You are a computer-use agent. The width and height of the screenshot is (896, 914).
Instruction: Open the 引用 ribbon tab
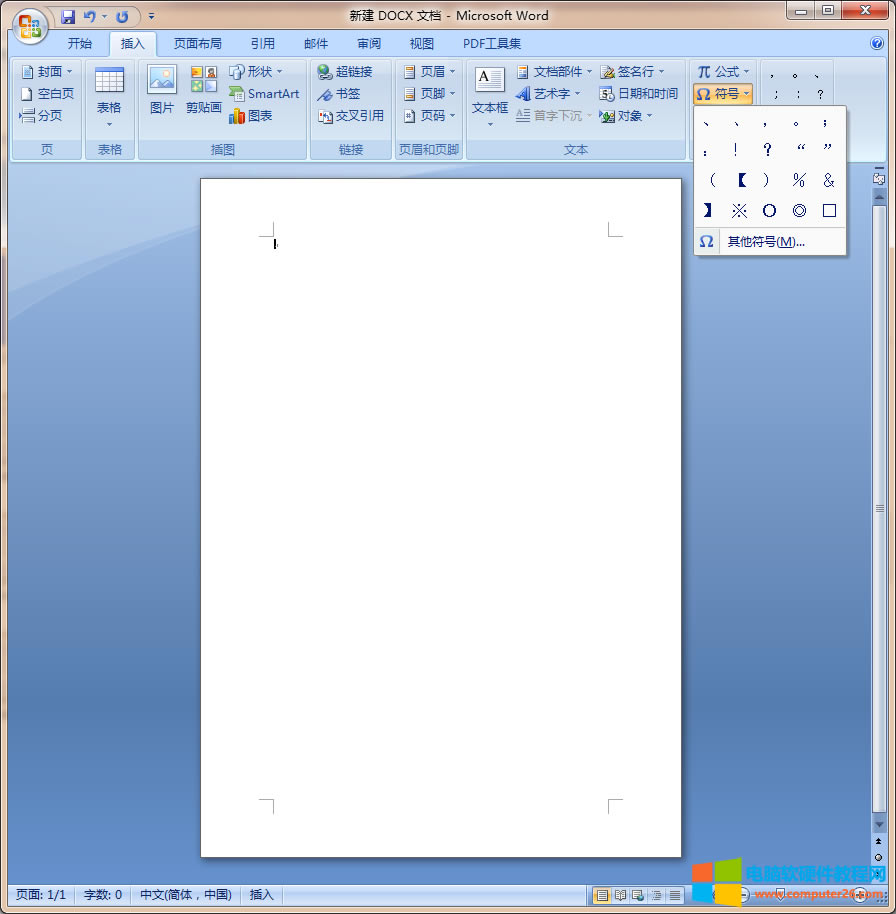(x=262, y=44)
